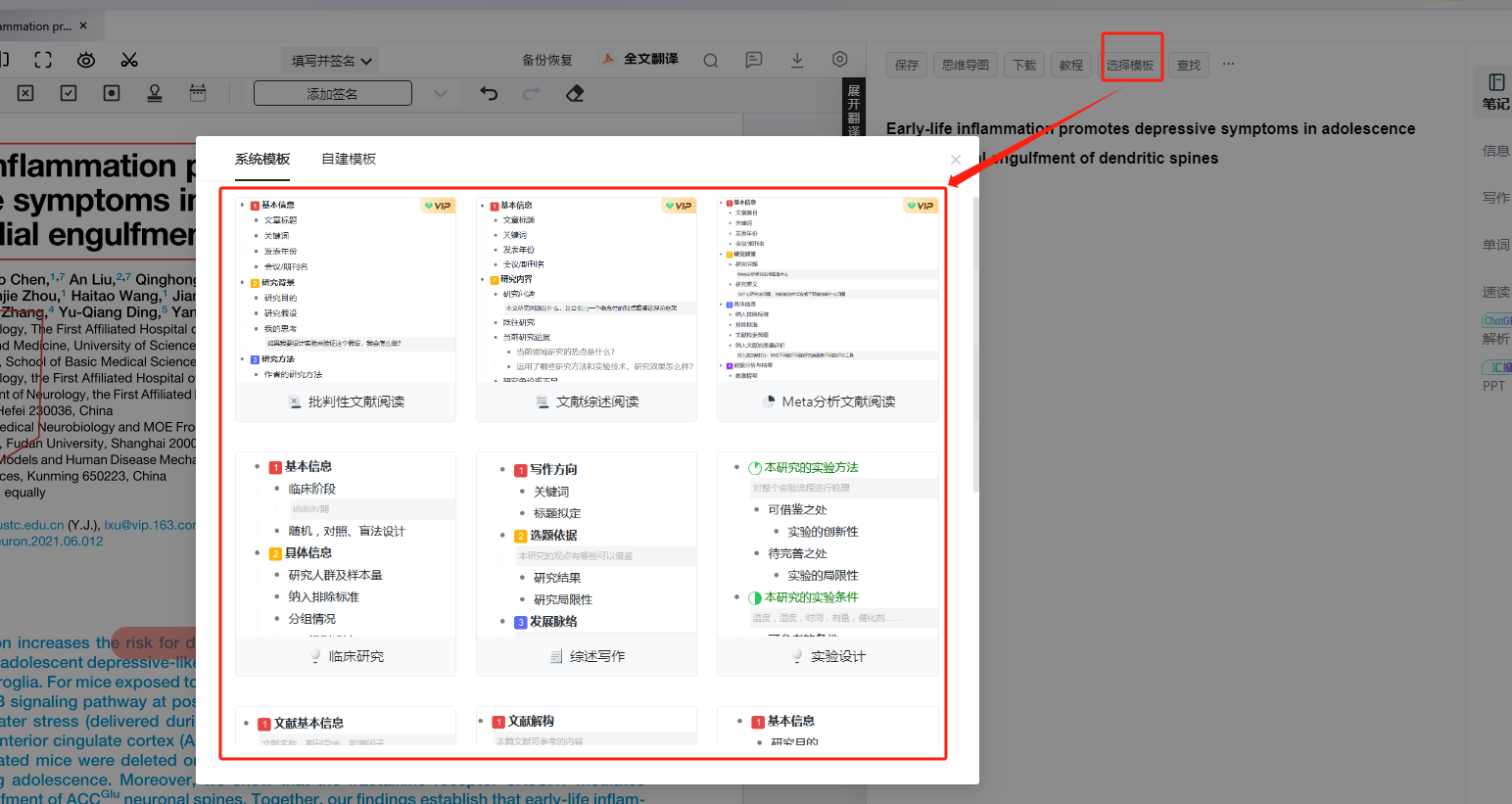Viewport: 1512px width, 804px height.
Task: Click the stamp signature icon
Action: (155, 93)
